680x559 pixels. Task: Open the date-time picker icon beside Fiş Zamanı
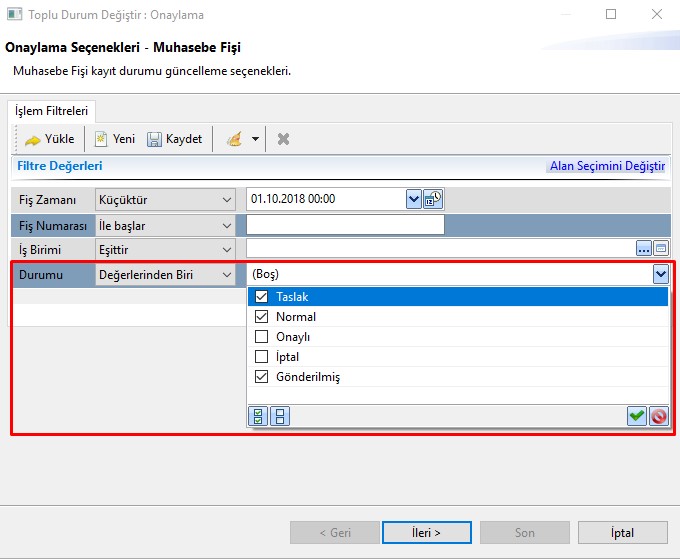[x=433, y=199]
